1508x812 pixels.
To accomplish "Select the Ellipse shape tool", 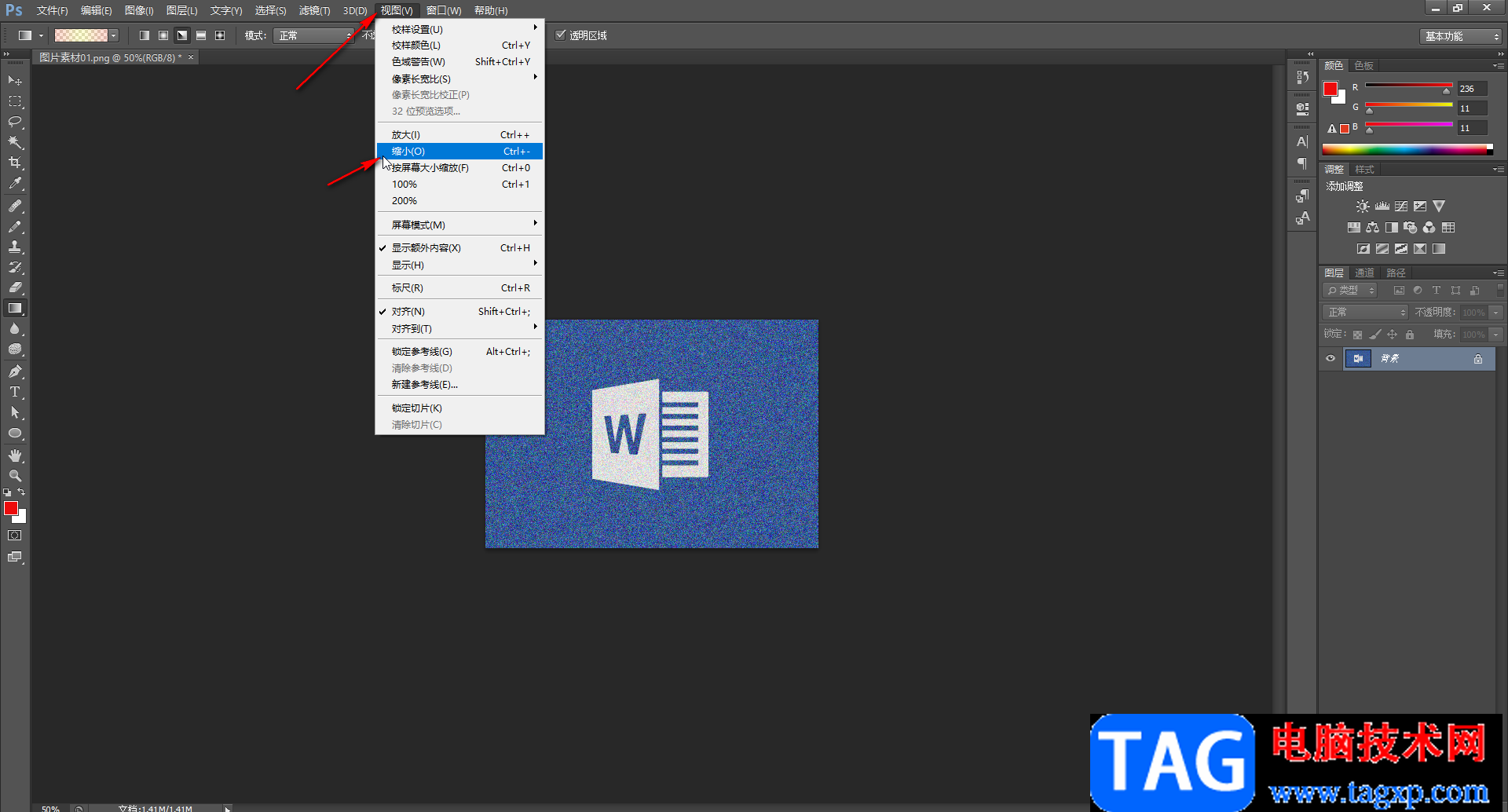I will pyautogui.click(x=15, y=433).
